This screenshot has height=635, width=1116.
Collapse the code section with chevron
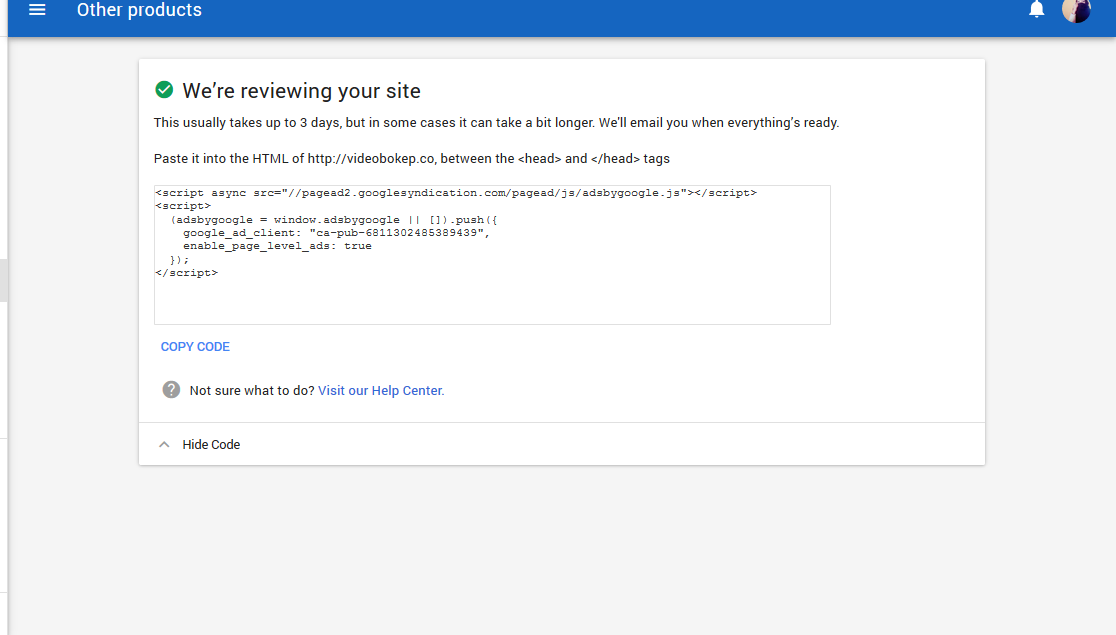[x=164, y=444]
